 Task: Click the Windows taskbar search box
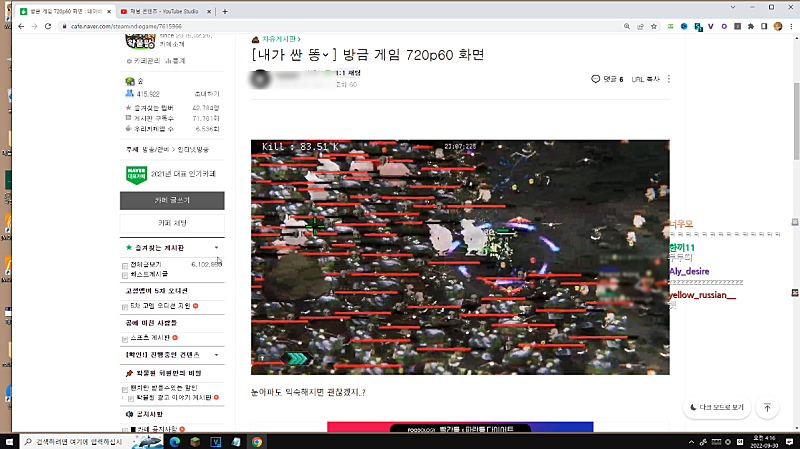coord(75,442)
